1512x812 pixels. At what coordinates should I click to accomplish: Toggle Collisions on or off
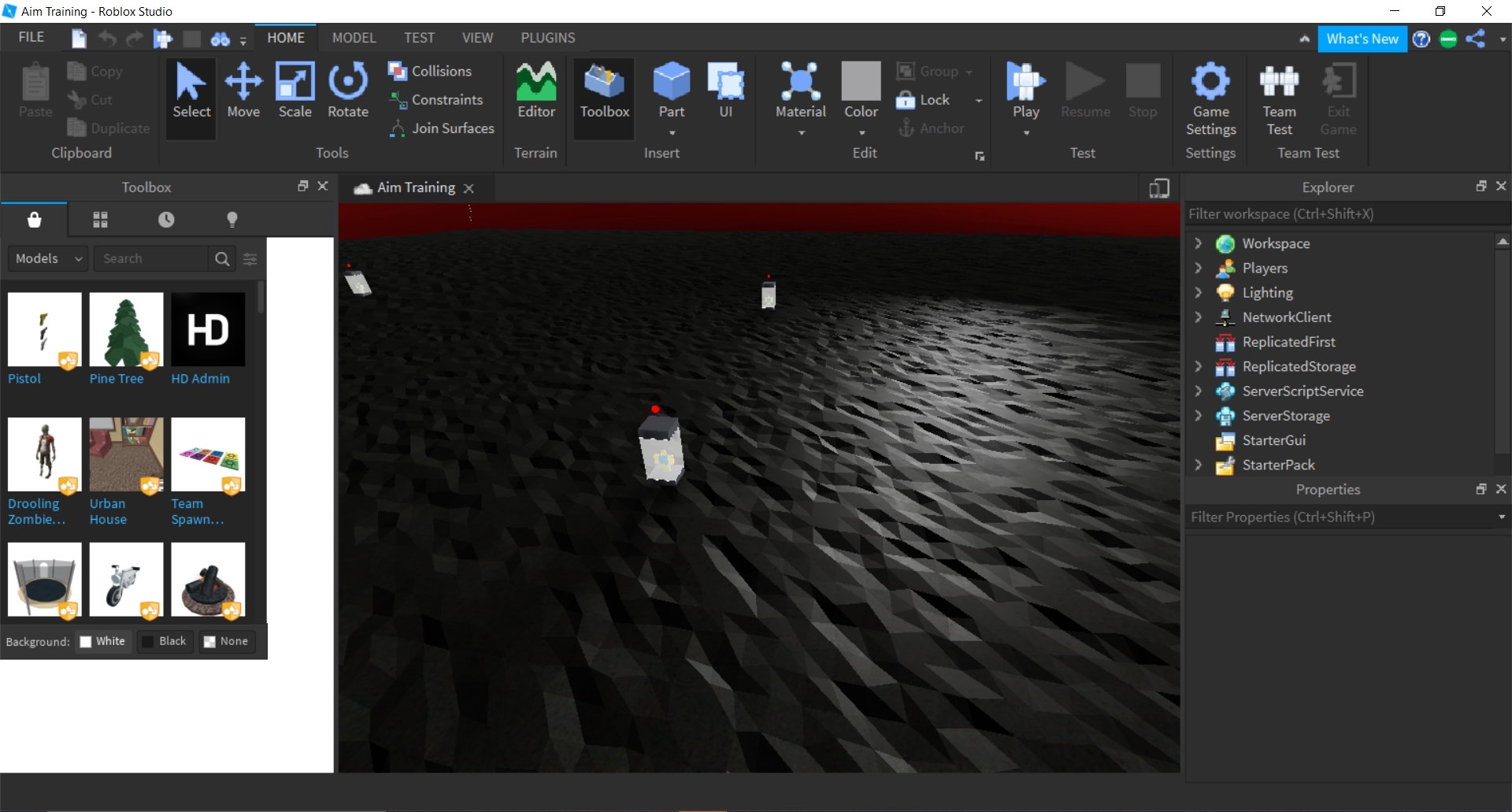[x=430, y=71]
